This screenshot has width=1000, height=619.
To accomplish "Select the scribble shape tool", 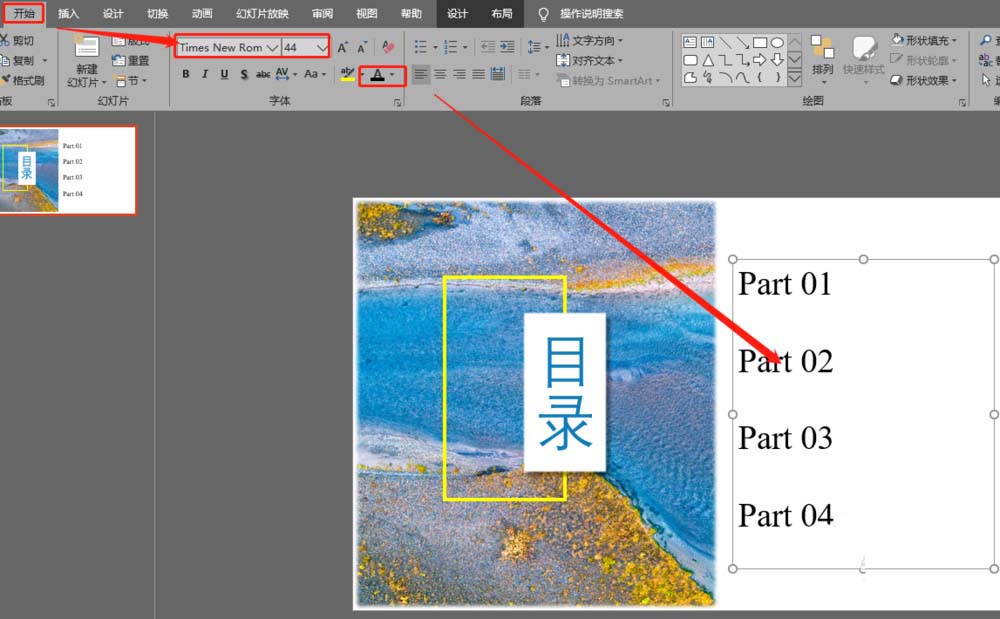I will click(708, 78).
